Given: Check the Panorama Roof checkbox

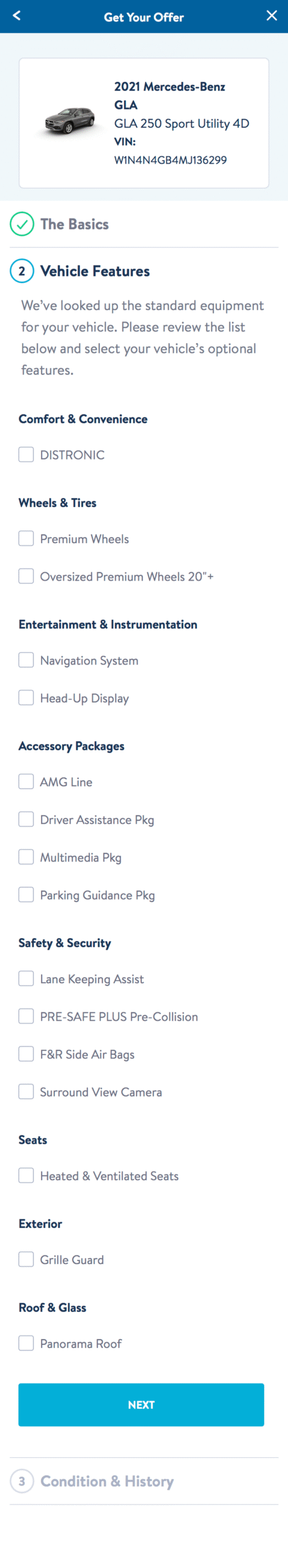Looking at the screenshot, I should (26, 1344).
